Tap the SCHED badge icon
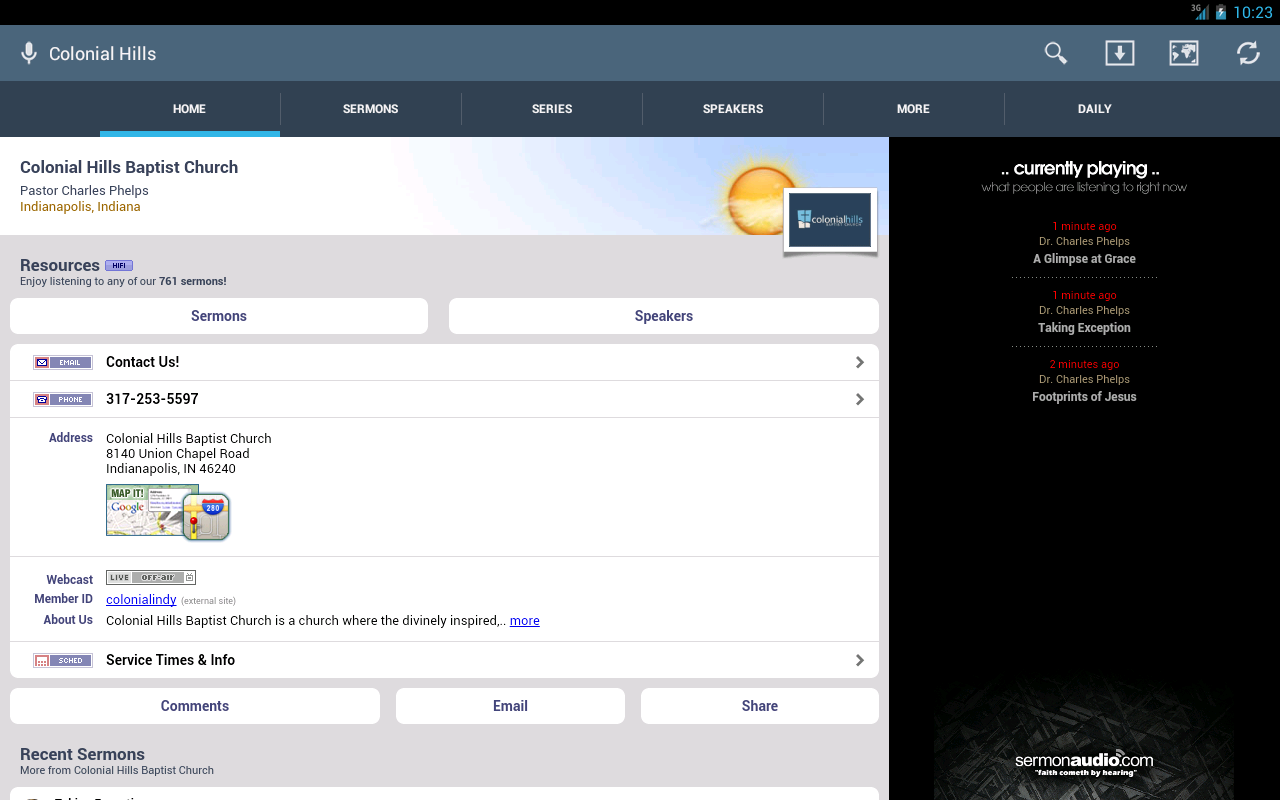The image size is (1280, 800). point(63,660)
